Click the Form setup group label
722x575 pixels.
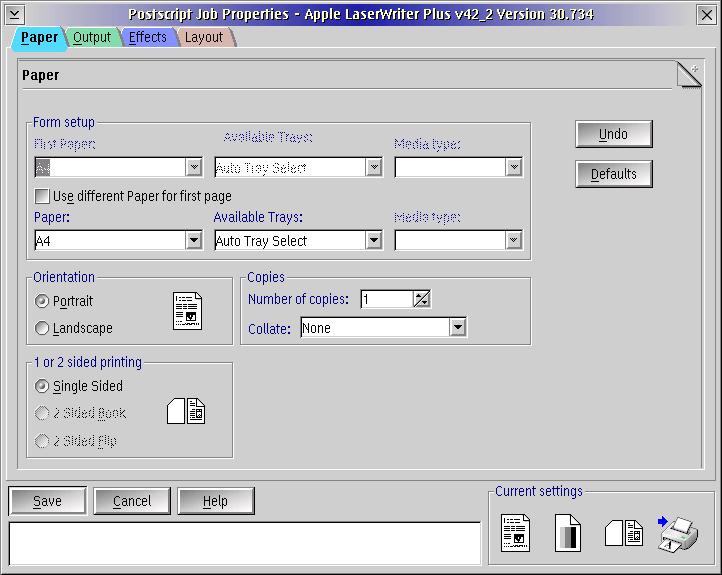(64, 122)
